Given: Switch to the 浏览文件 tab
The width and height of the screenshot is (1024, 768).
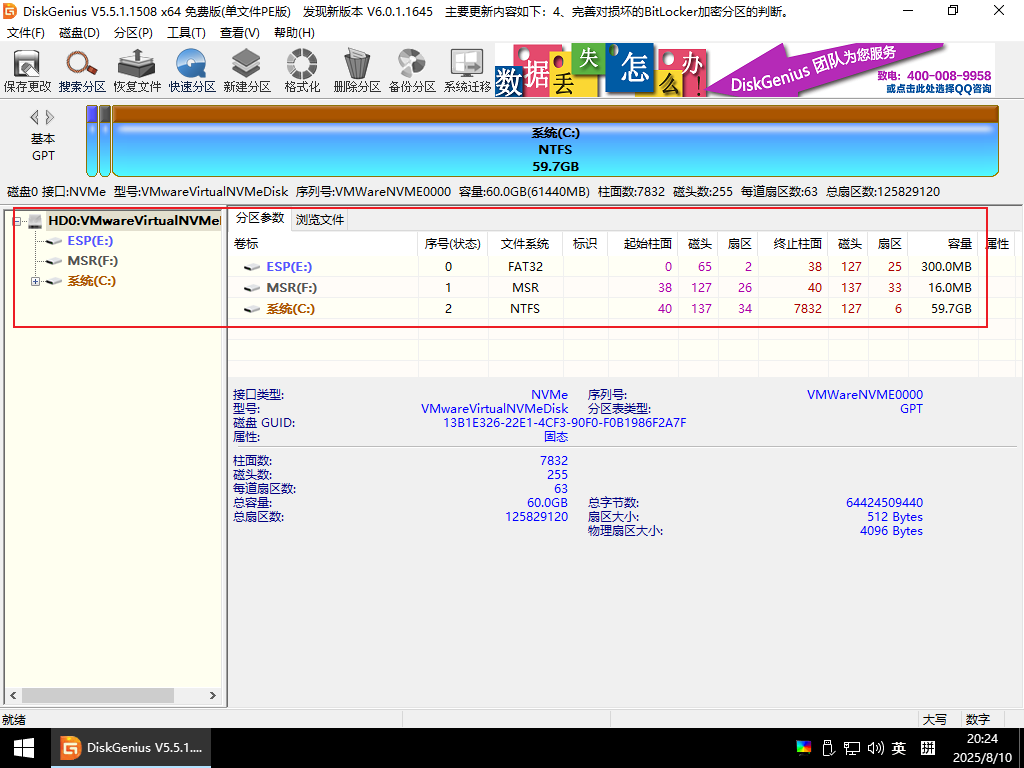Looking at the screenshot, I should tap(319, 219).
